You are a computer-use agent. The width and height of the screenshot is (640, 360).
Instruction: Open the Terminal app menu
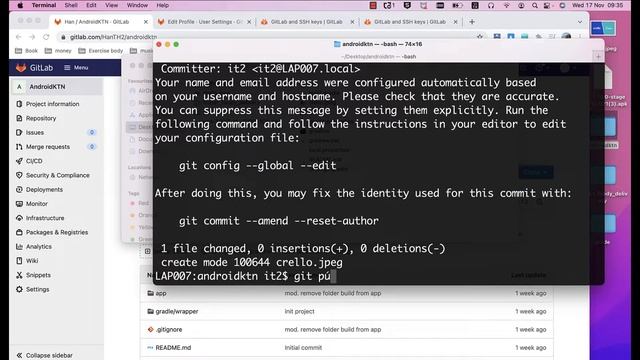click(x=44, y=5)
